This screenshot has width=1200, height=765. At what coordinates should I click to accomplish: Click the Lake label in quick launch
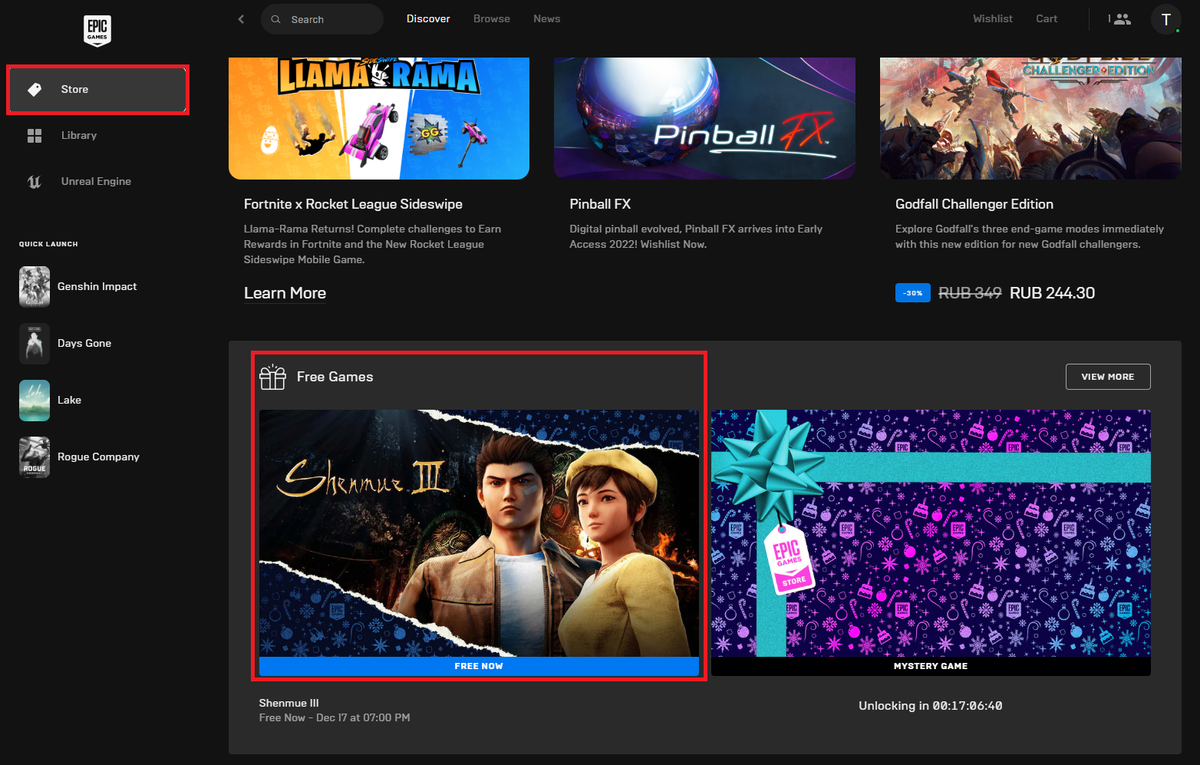pos(69,400)
